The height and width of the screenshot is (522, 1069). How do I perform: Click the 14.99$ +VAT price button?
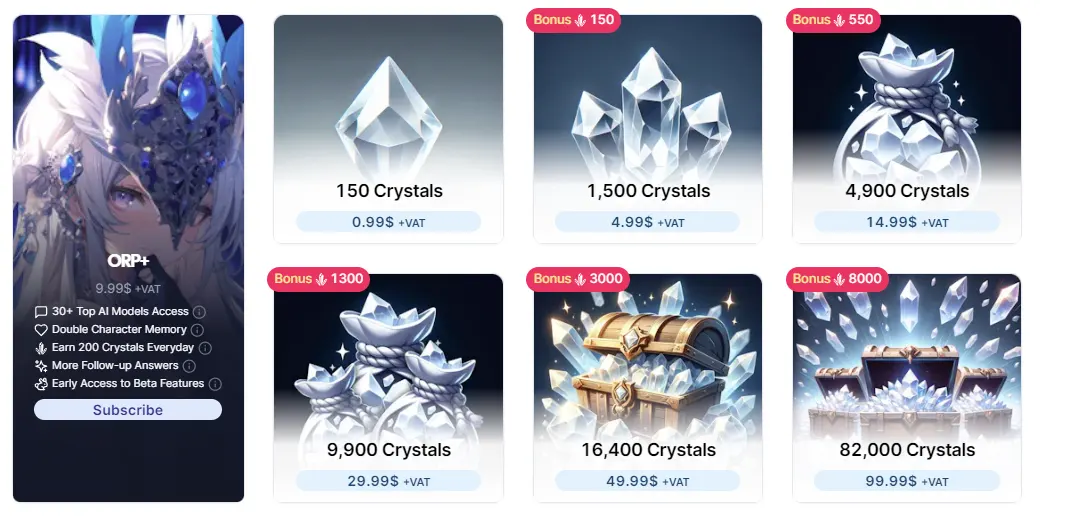coord(907,222)
